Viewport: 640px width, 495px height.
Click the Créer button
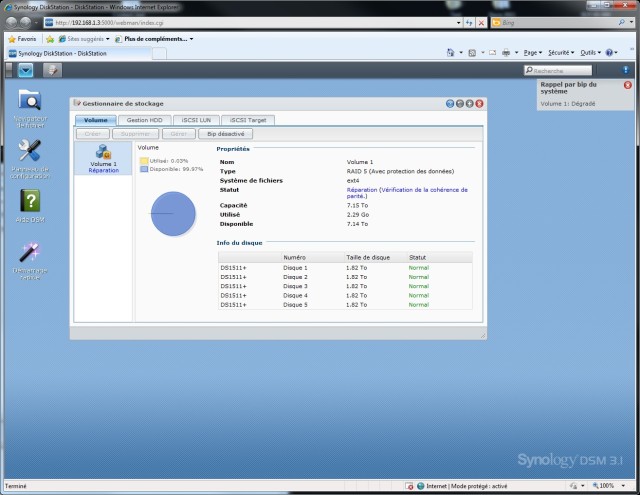point(93,134)
